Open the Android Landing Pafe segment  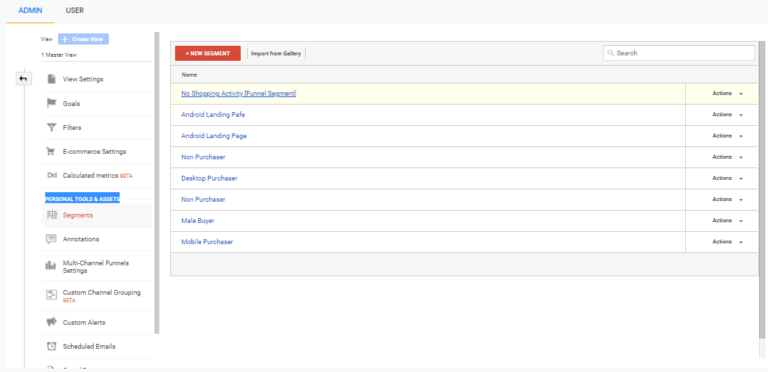[x=213, y=115]
